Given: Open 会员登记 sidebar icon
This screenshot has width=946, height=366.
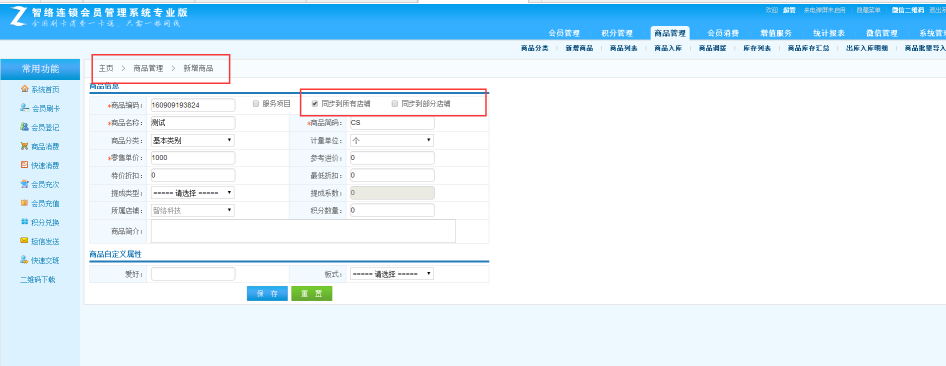Looking at the screenshot, I should click(25, 127).
